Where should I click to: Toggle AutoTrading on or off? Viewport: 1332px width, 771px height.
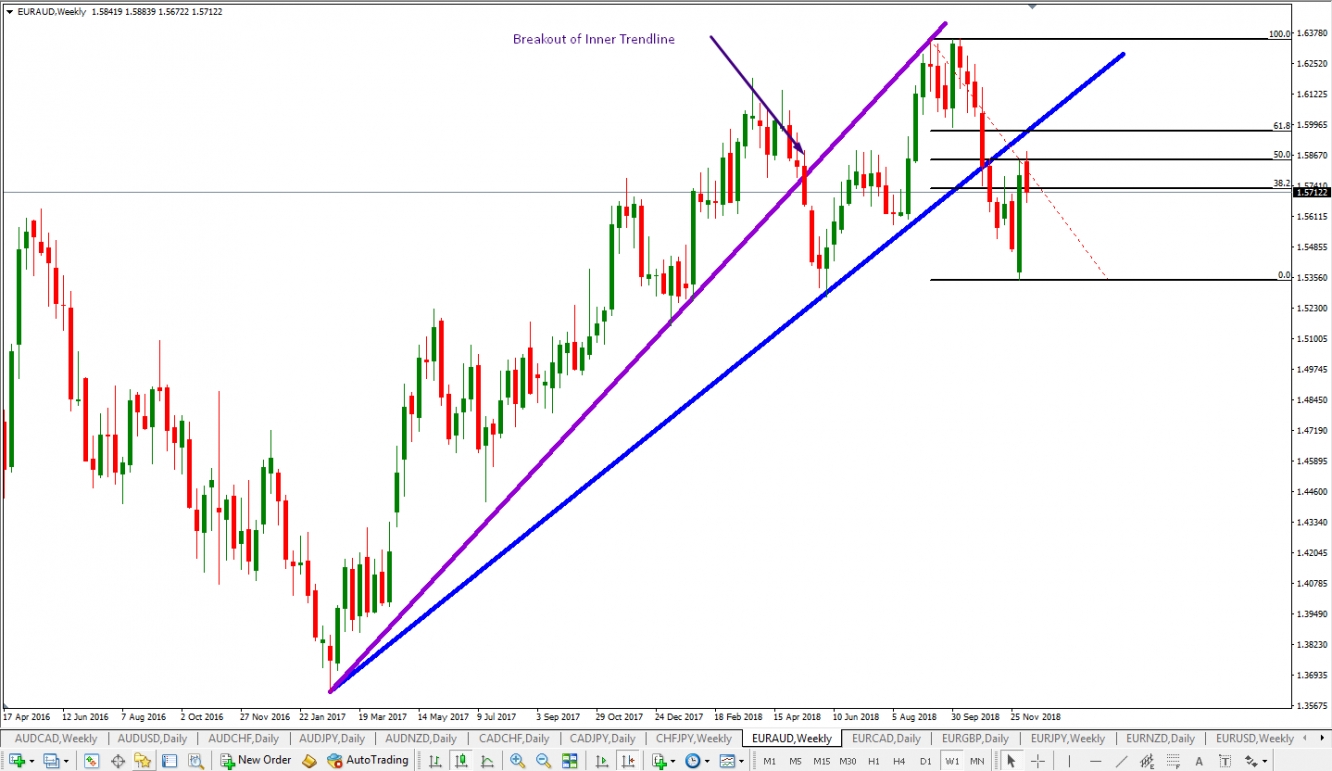click(368, 761)
